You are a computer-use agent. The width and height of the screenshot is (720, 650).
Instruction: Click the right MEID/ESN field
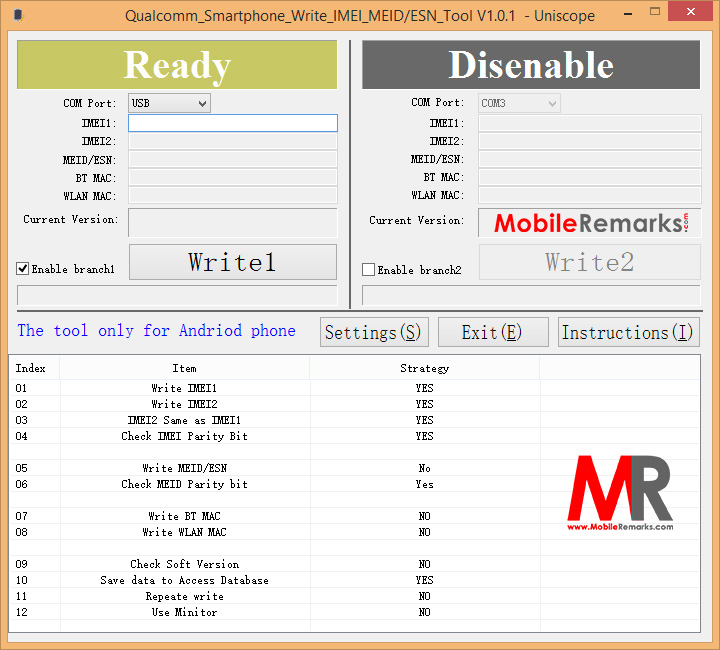coord(590,159)
